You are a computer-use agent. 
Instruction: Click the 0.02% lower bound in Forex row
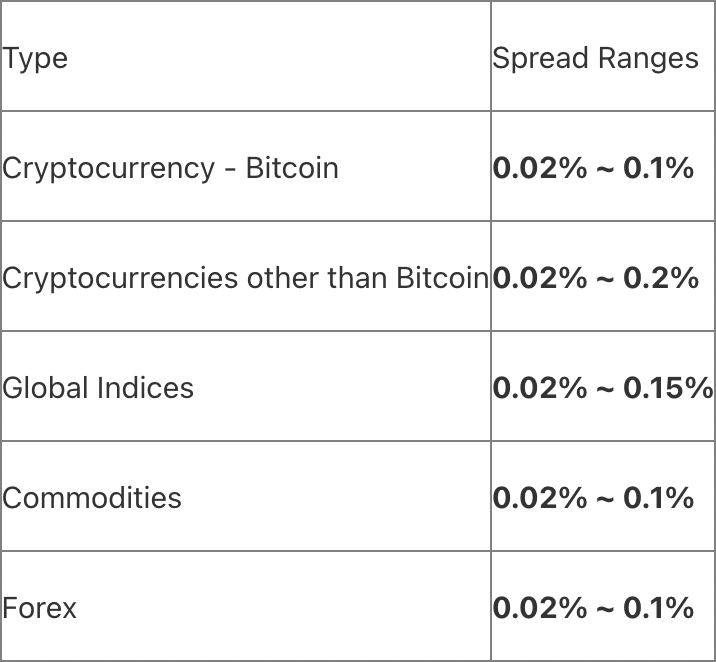click(540, 607)
